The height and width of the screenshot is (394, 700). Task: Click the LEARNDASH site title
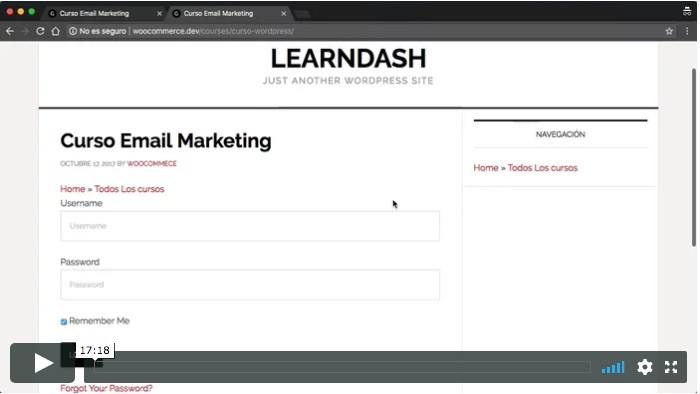(349, 58)
